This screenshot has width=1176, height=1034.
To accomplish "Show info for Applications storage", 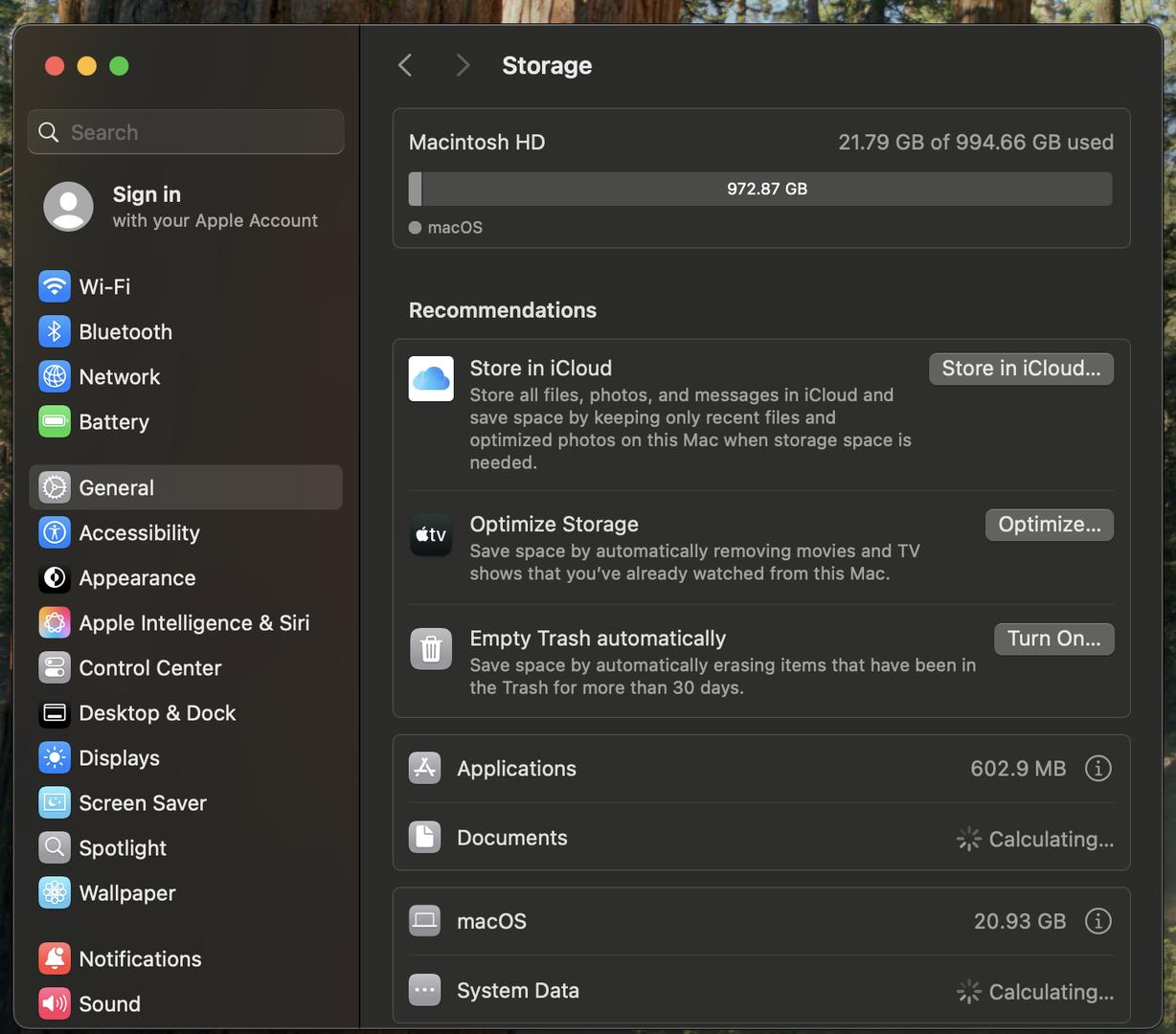I will (x=1097, y=768).
